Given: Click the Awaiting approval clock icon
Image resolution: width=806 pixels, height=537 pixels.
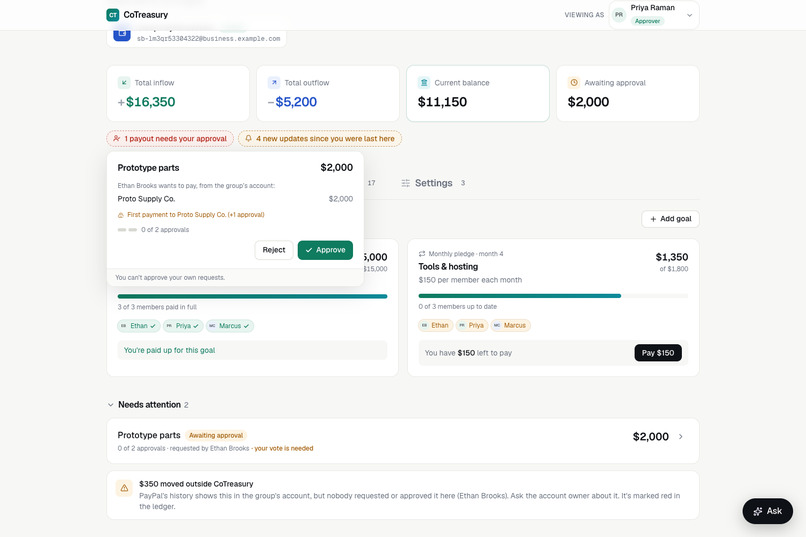Looking at the screenshot, I should click(x=574, y=83).
